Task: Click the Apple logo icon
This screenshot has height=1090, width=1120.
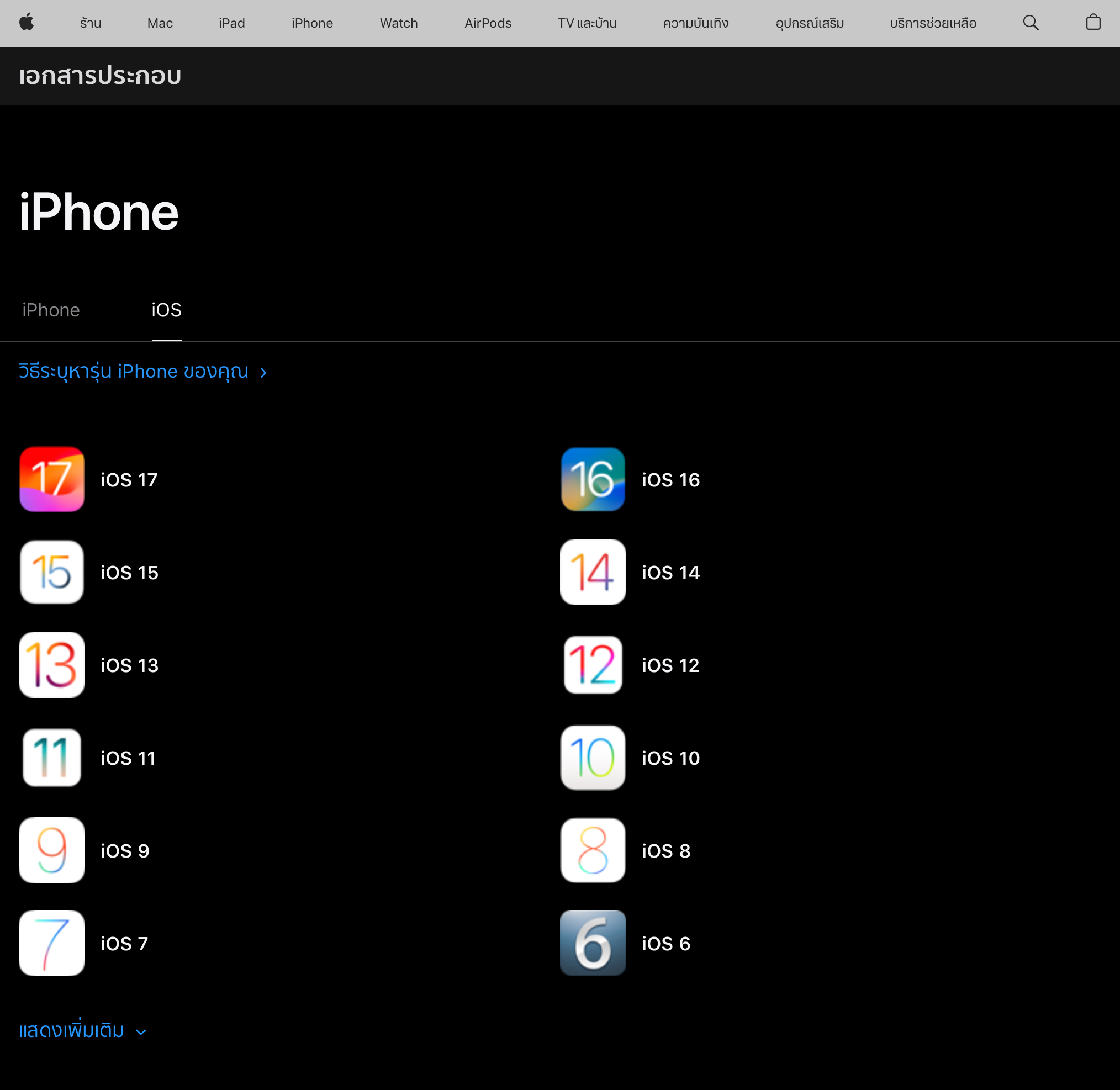Action: pyautogui.click(x=27, y=23)
